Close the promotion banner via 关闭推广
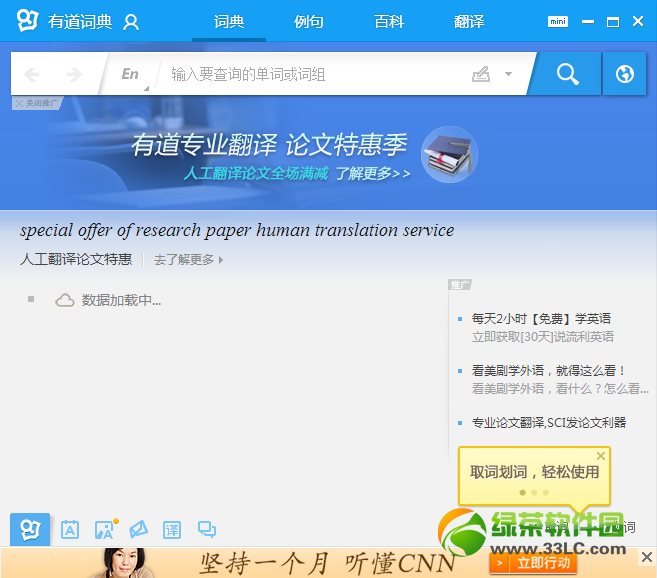Screen dimensions: 657x578 point(36,103)
